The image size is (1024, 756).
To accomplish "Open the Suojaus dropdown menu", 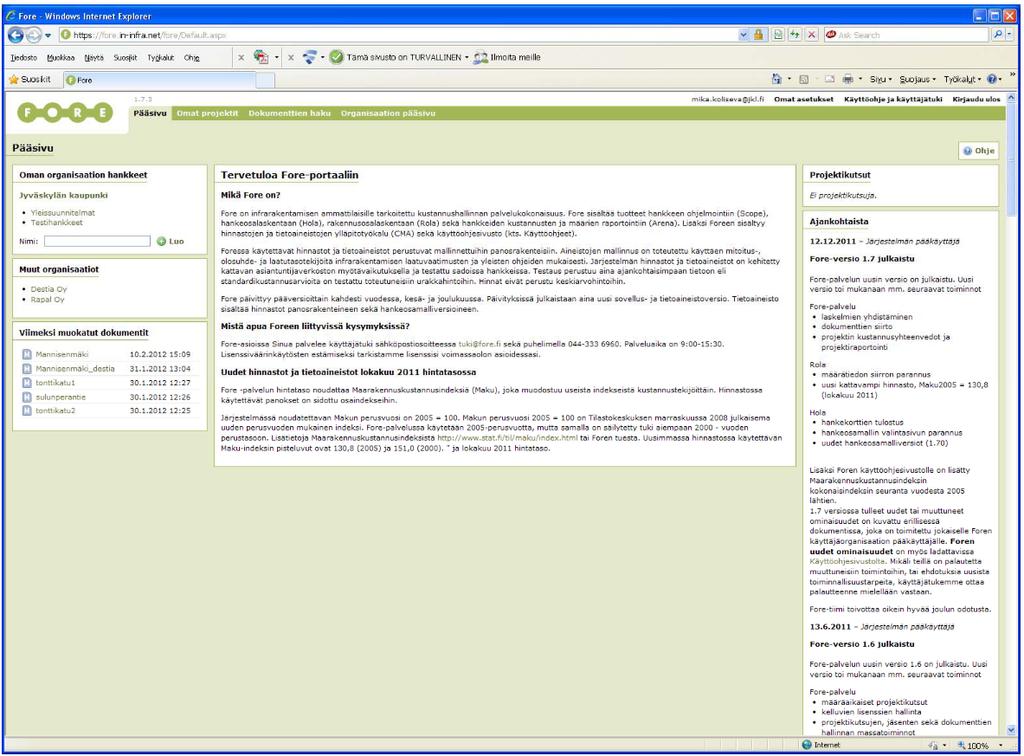I will pos(918,80).
